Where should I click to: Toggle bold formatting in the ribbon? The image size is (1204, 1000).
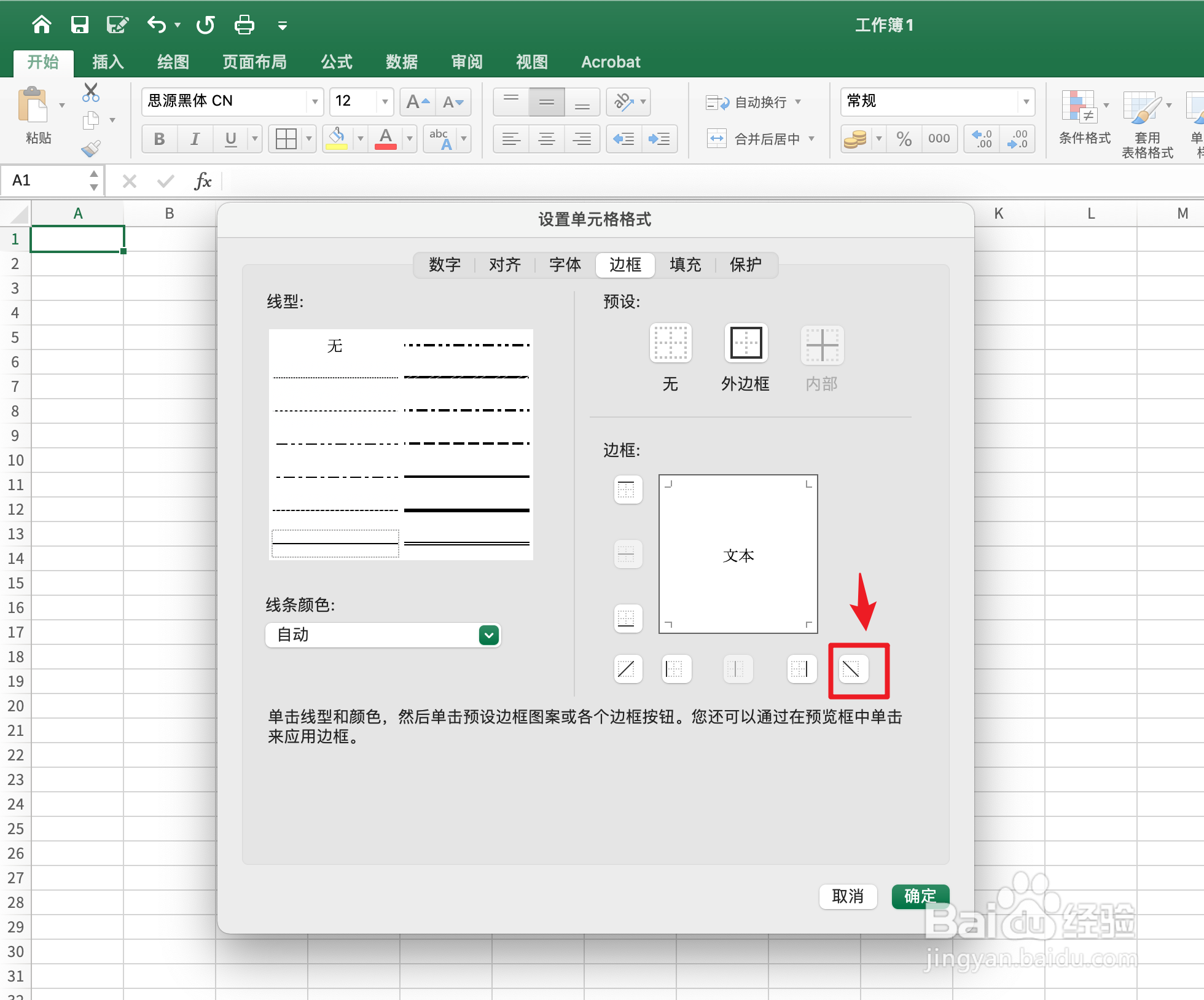click(159, 138)
